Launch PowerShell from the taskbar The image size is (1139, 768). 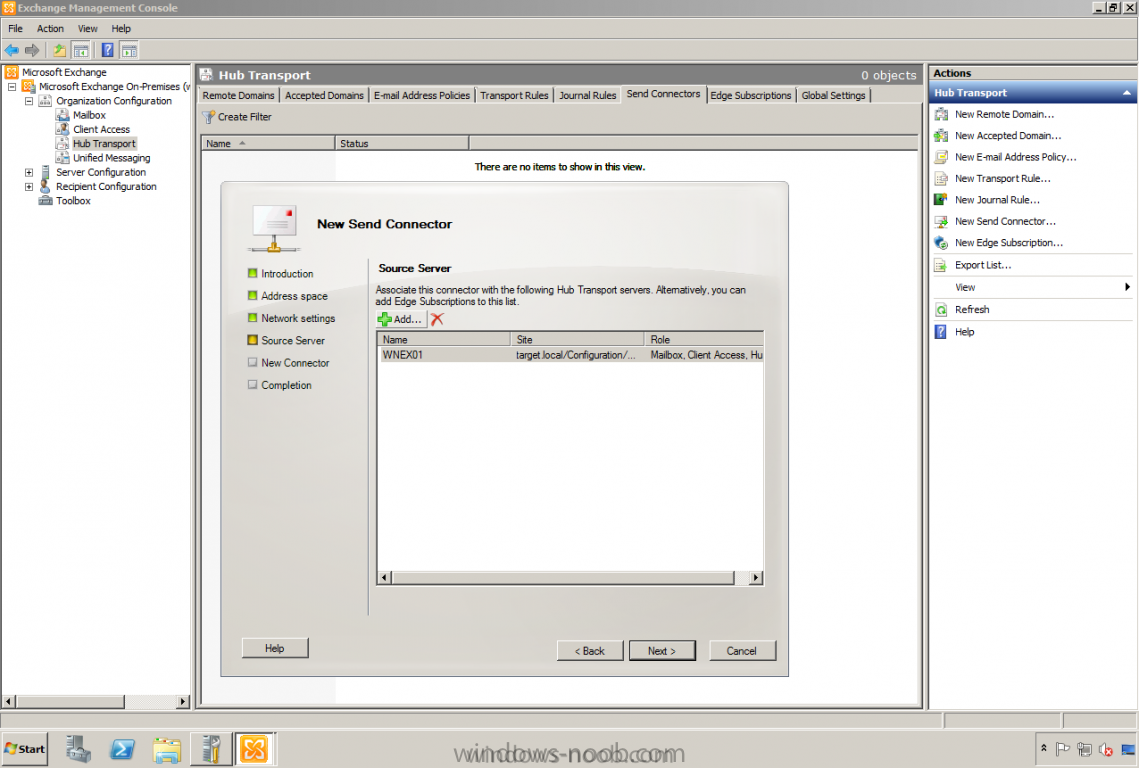tap(122, 749)
